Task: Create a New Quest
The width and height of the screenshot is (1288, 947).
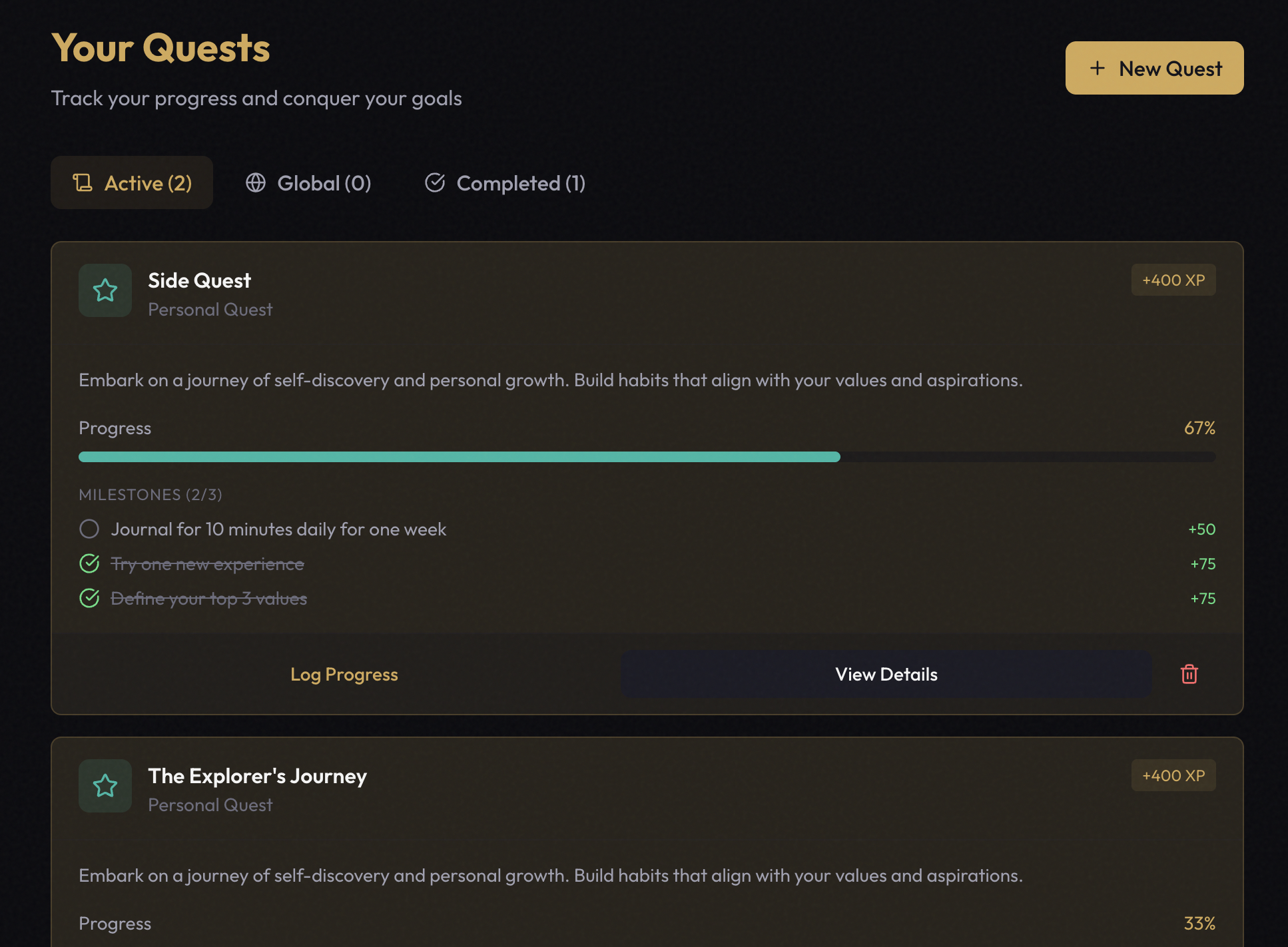Action: (x=1154, y=68)
